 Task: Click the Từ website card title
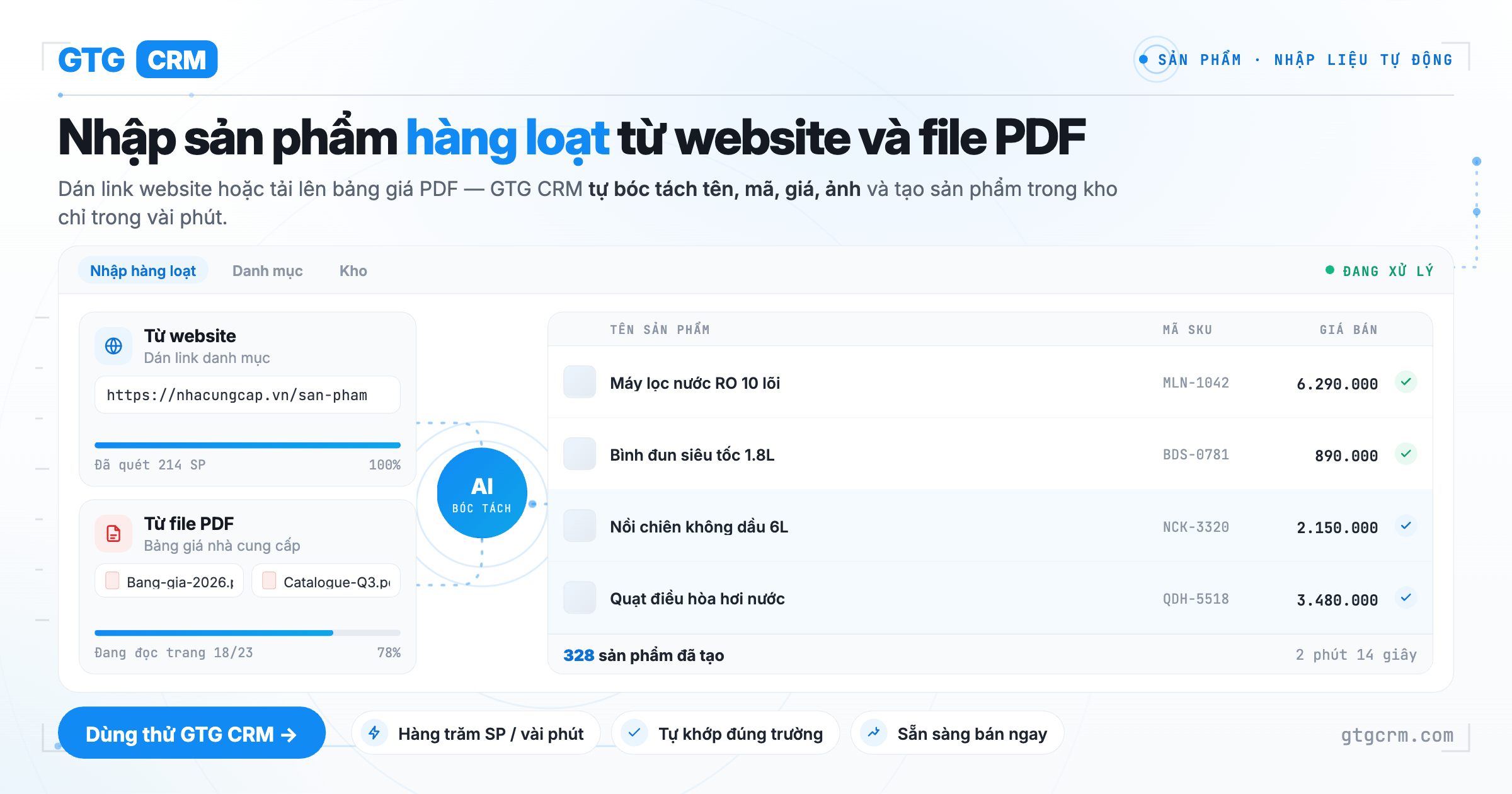click(190, 336)
